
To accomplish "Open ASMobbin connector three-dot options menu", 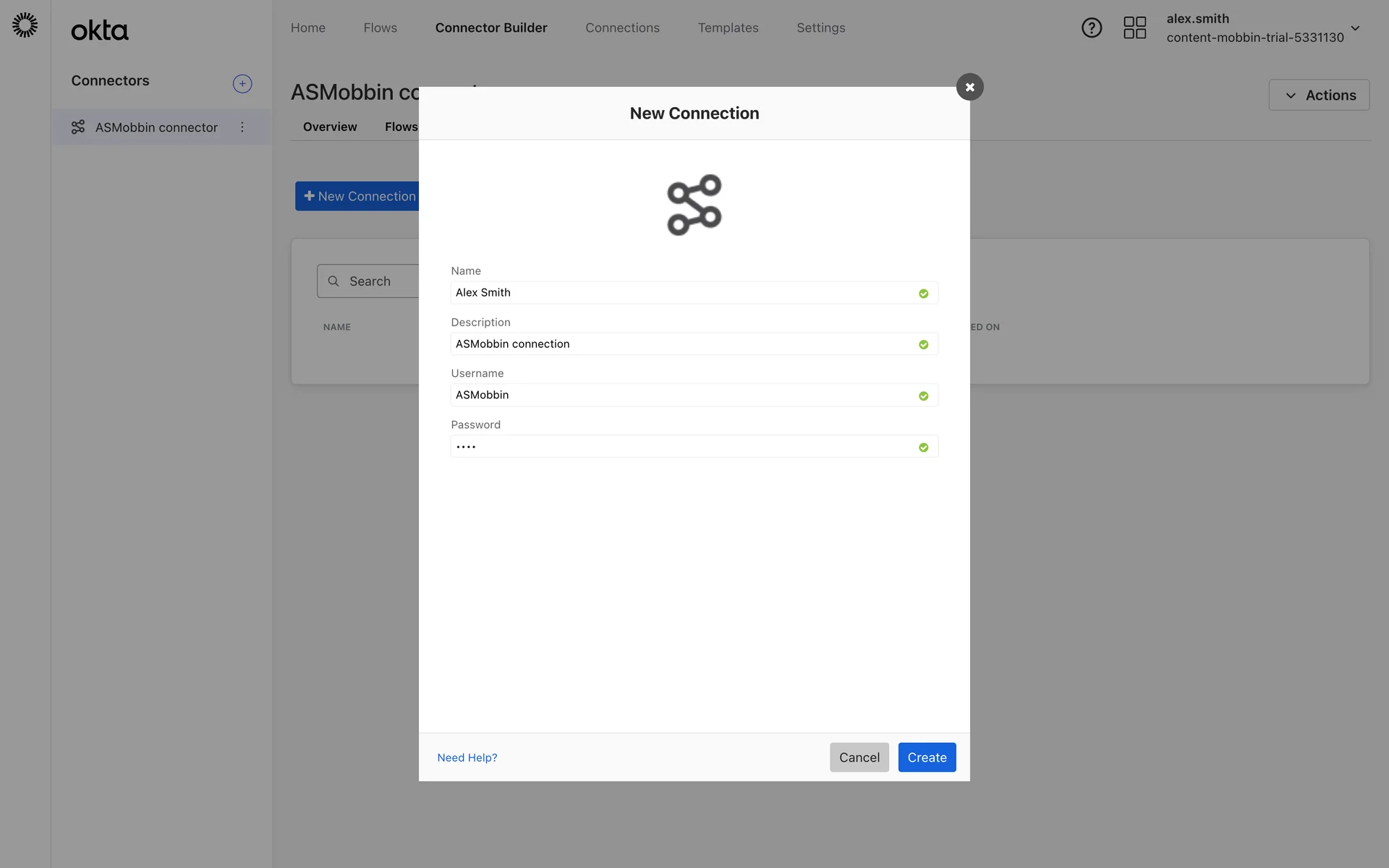I will pyautogui.click(x=242, y=127).
